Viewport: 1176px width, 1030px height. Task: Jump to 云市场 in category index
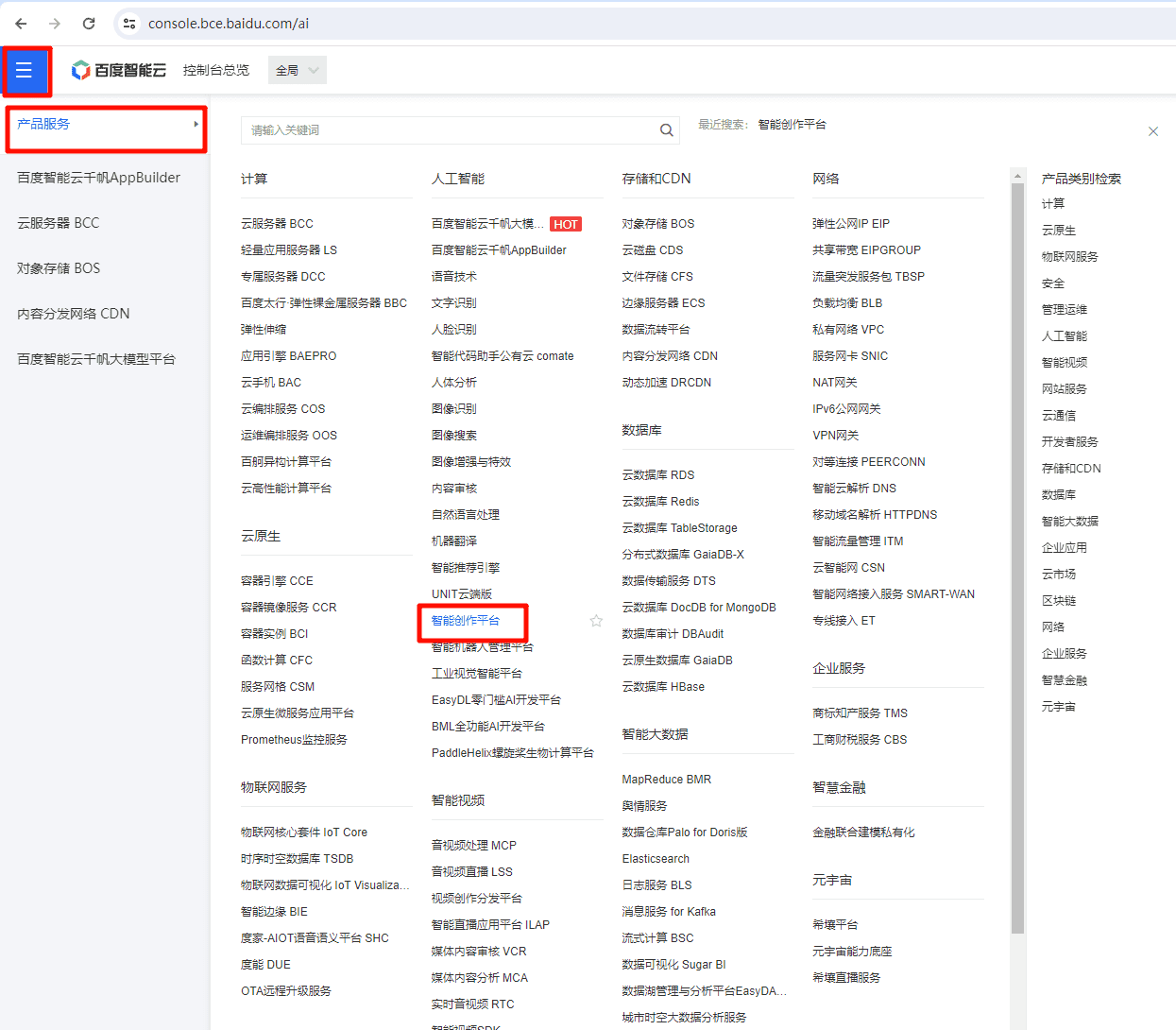(x=1059, y=575)
